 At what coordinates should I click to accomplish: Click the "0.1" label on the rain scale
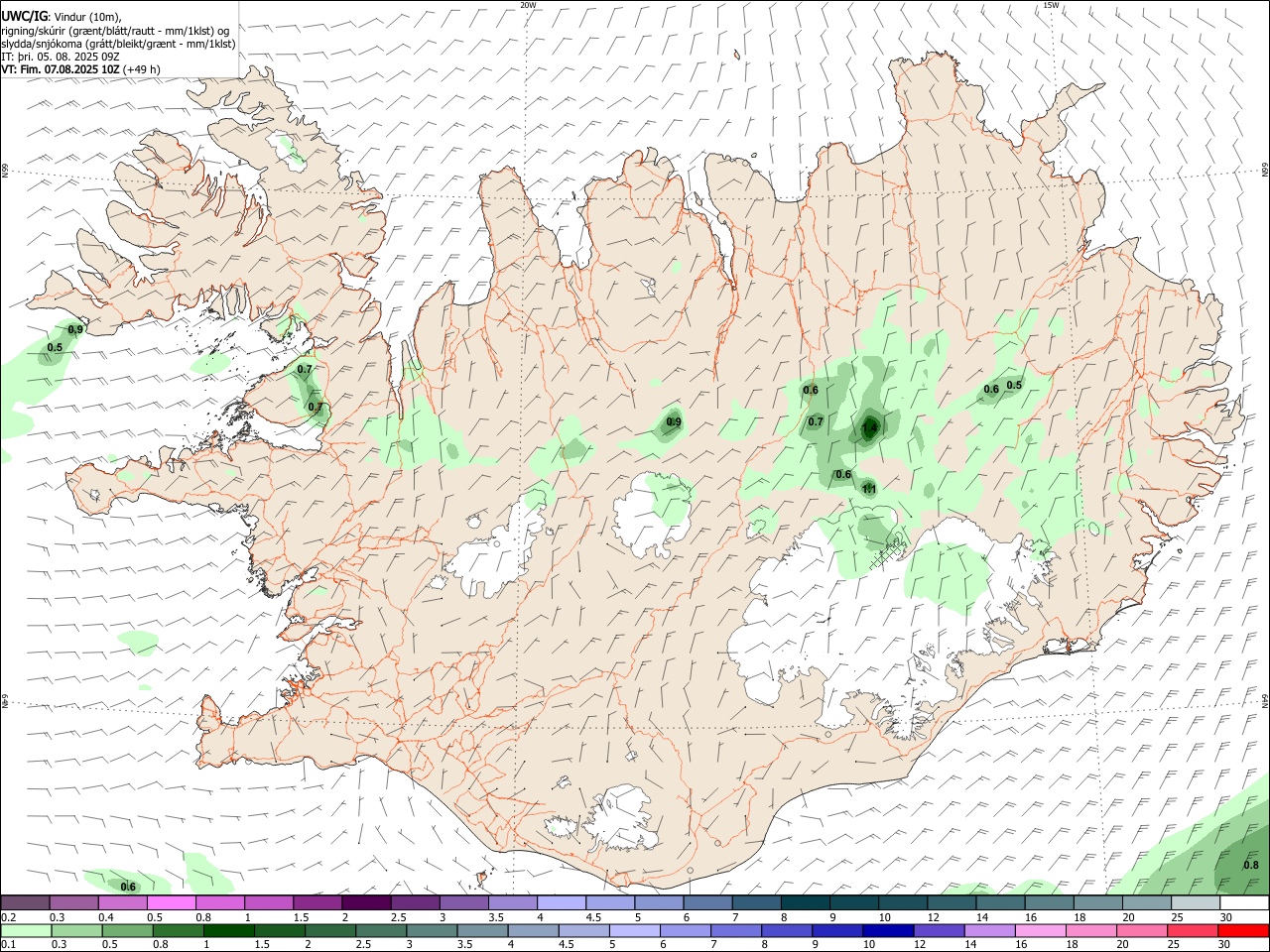tap(9, 944)
